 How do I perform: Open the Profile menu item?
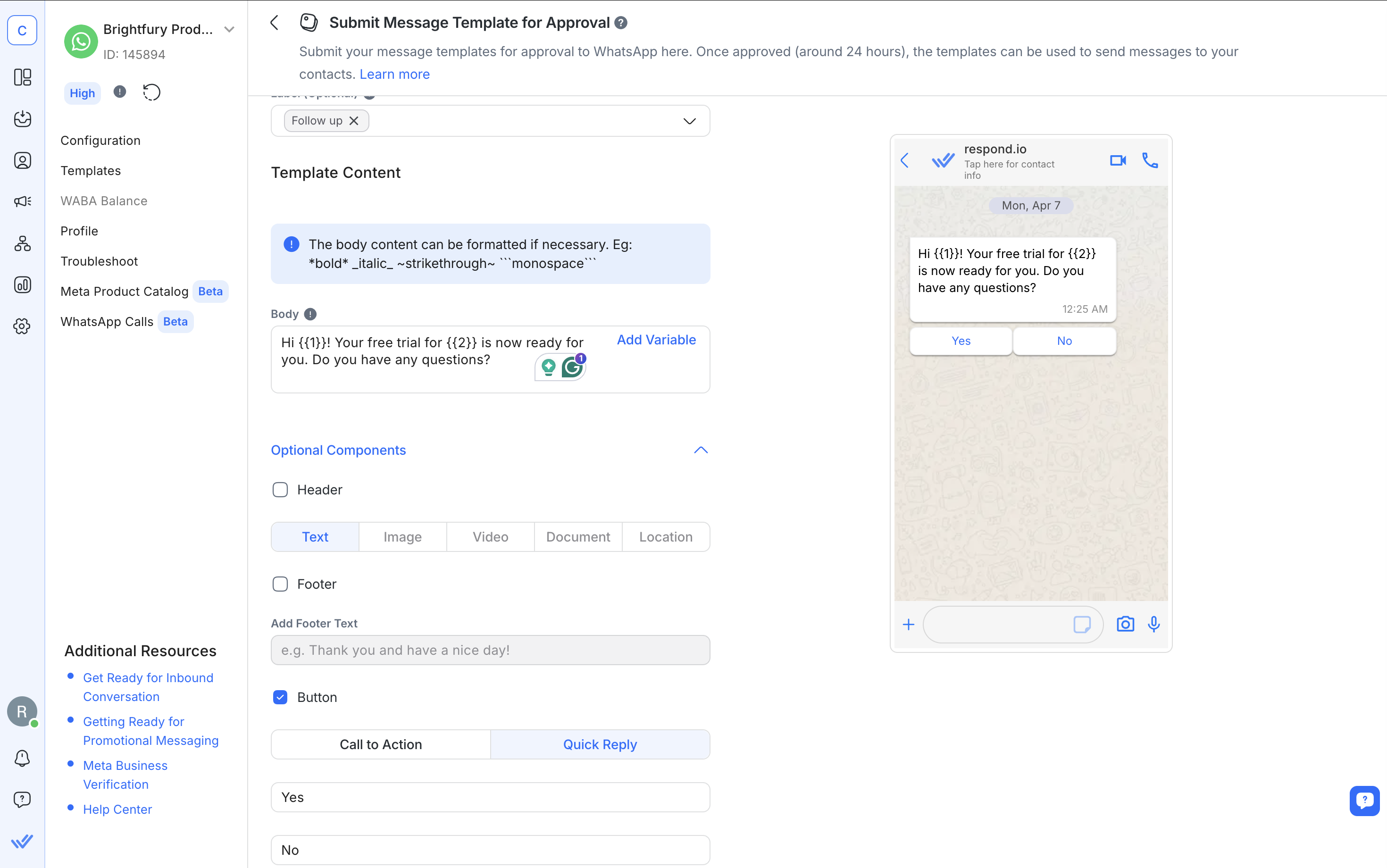click(x=79, y=231)
